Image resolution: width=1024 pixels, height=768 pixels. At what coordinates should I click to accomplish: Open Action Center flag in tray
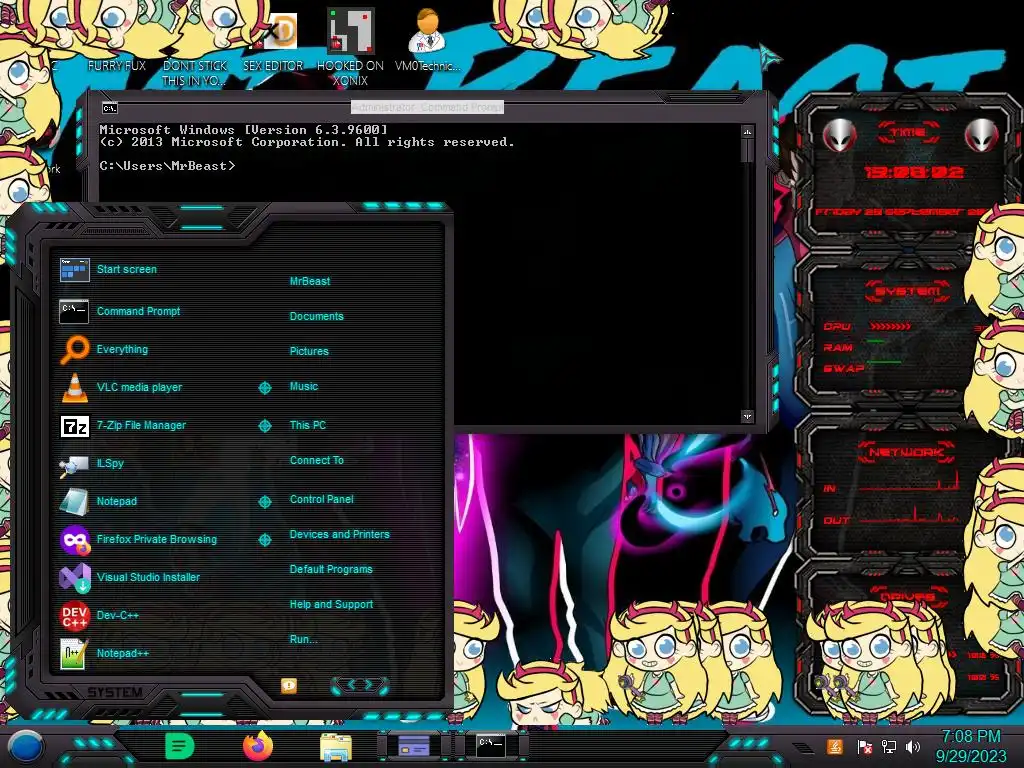[864, 747]
